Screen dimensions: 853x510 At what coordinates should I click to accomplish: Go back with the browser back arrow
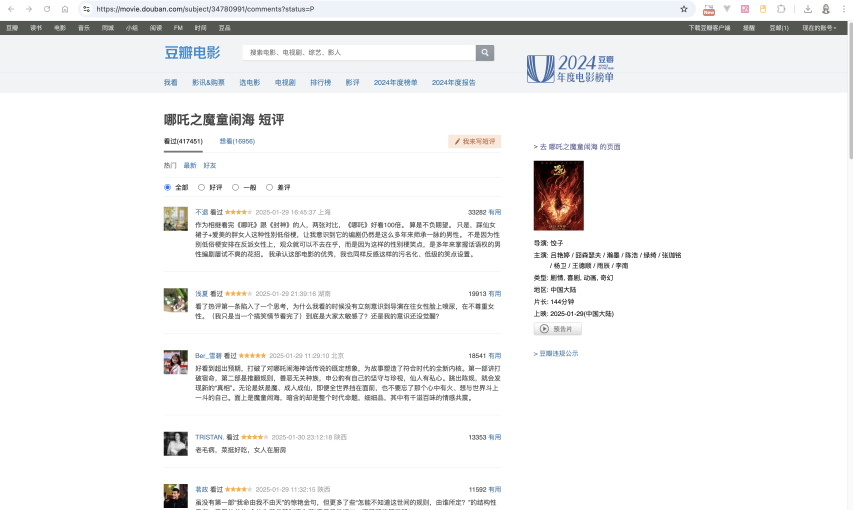point(11,9)
